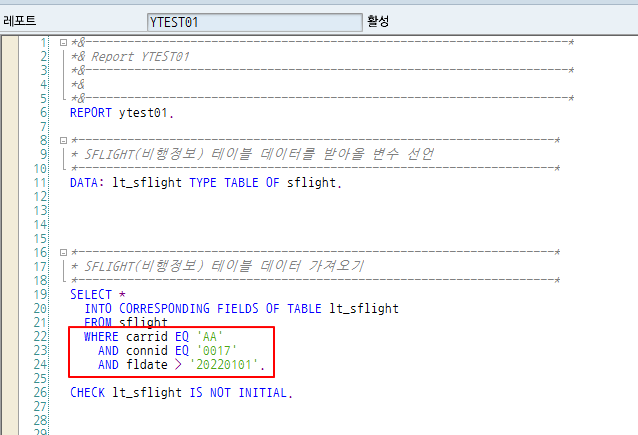The width and height of the screenshot is (638, 435).
Task: Click the AND connid EQ '0017' line
Action: point(167,350)
